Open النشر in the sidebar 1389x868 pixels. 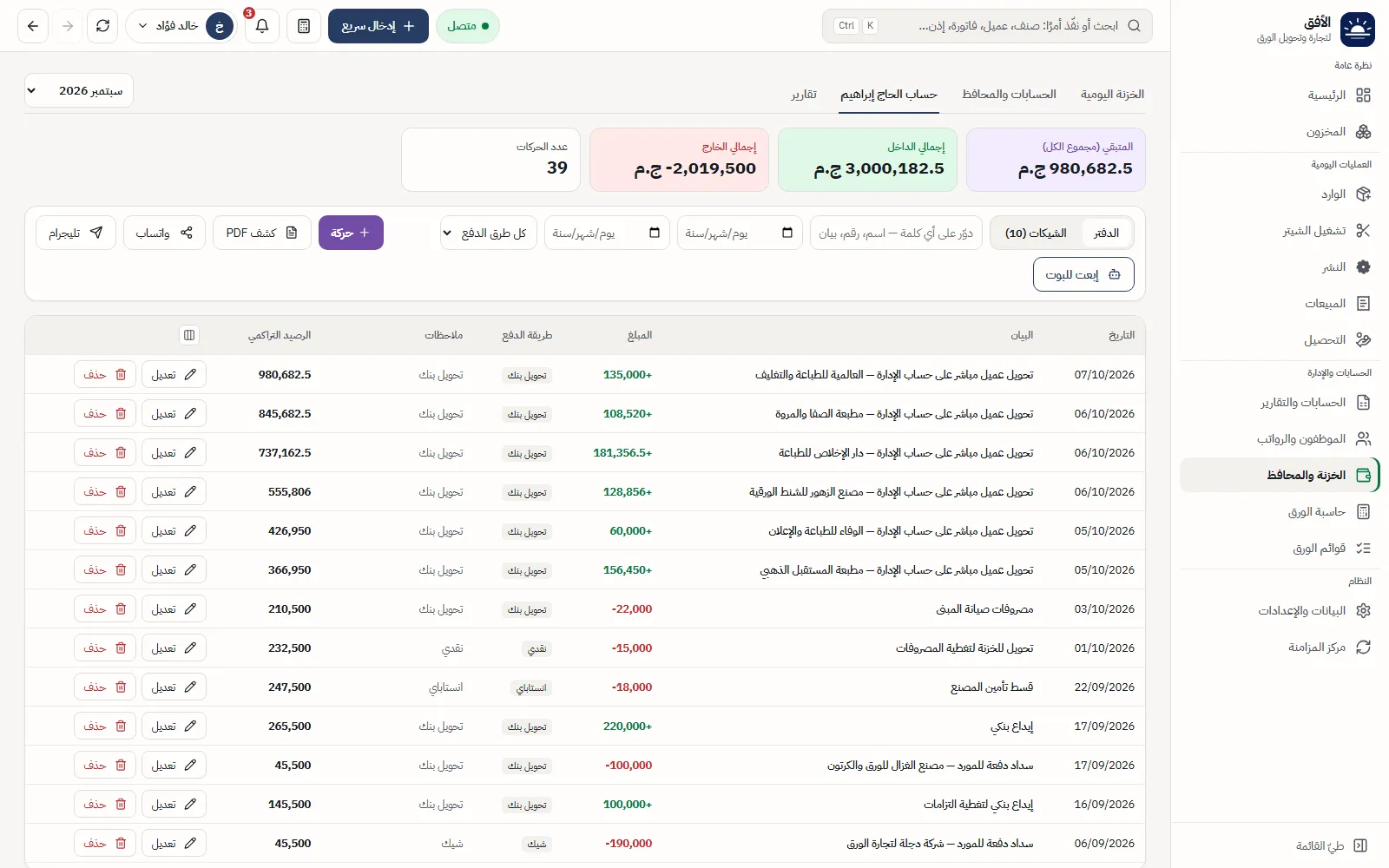coord(1280,267)
